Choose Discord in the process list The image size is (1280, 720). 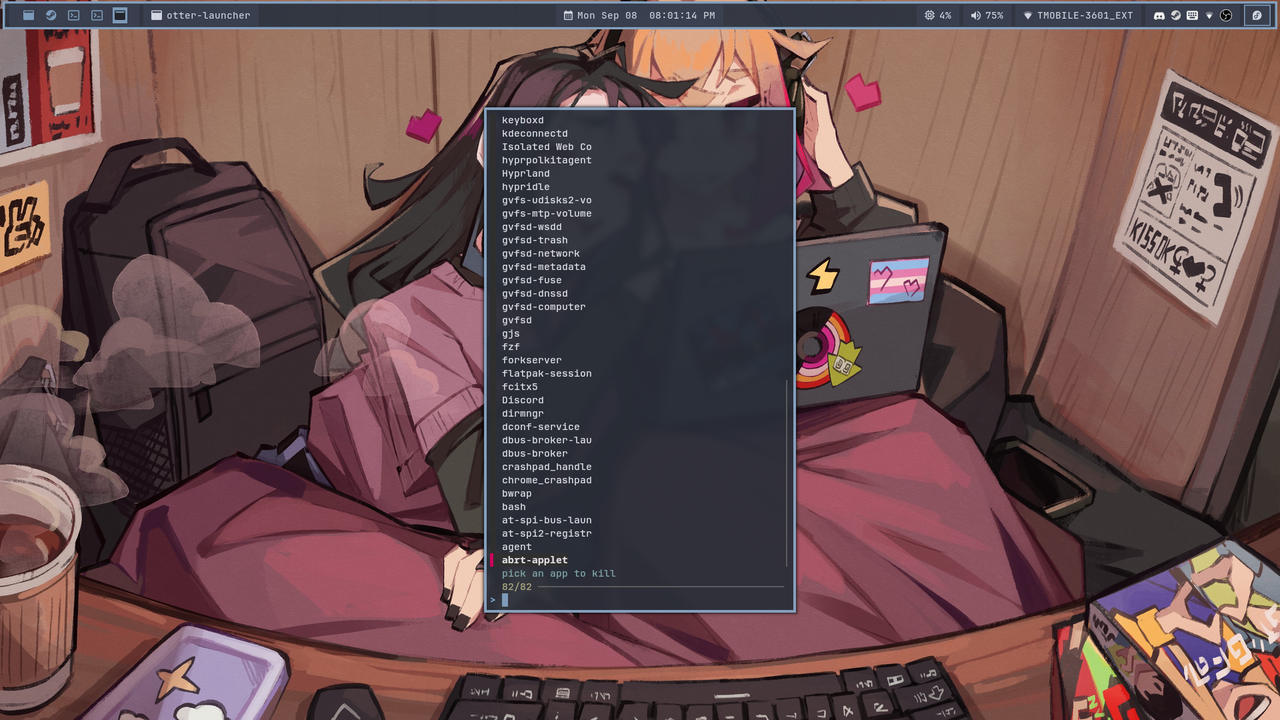[x=523, y=400]
